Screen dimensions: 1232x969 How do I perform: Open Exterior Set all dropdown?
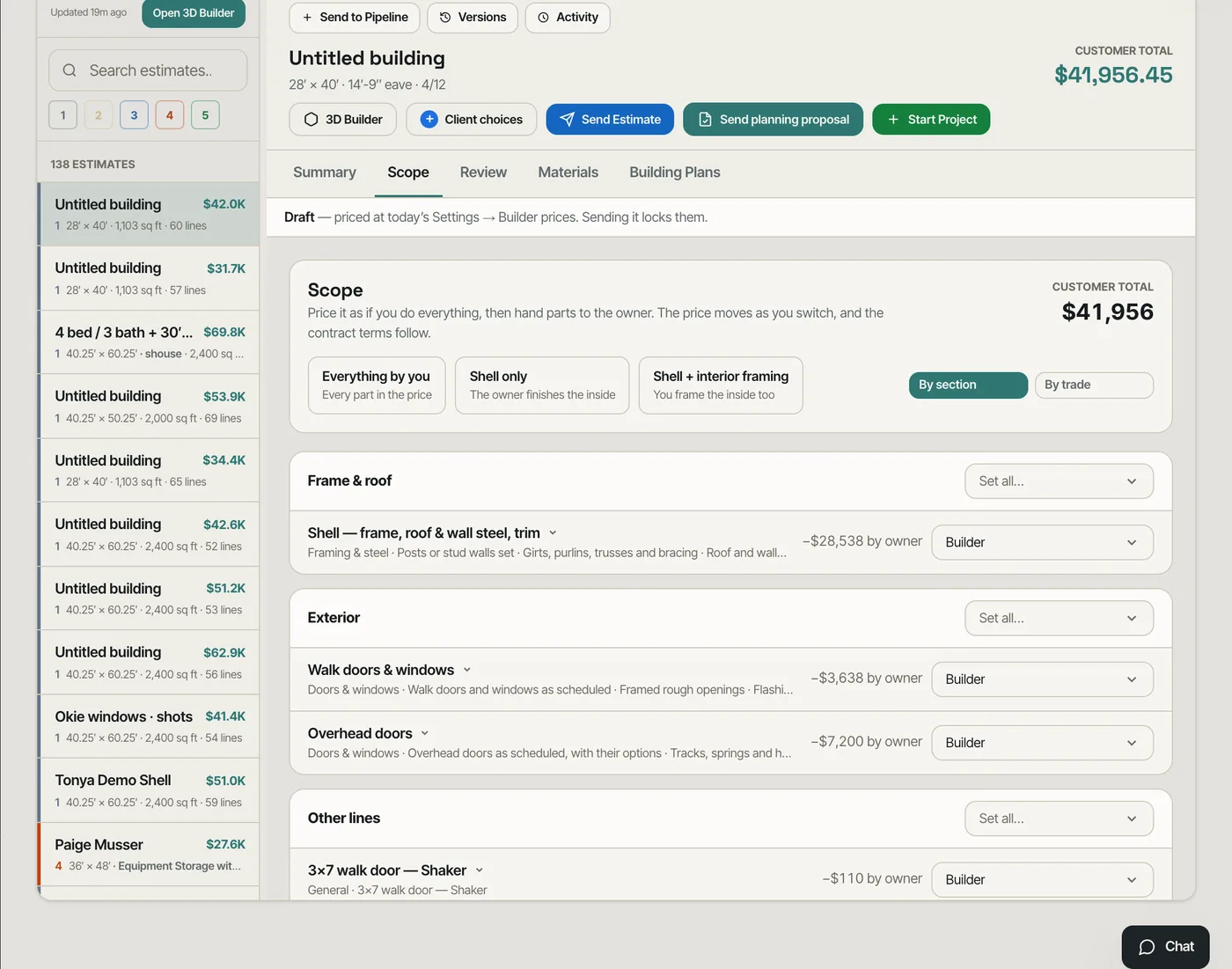(x=1060, y=618)
